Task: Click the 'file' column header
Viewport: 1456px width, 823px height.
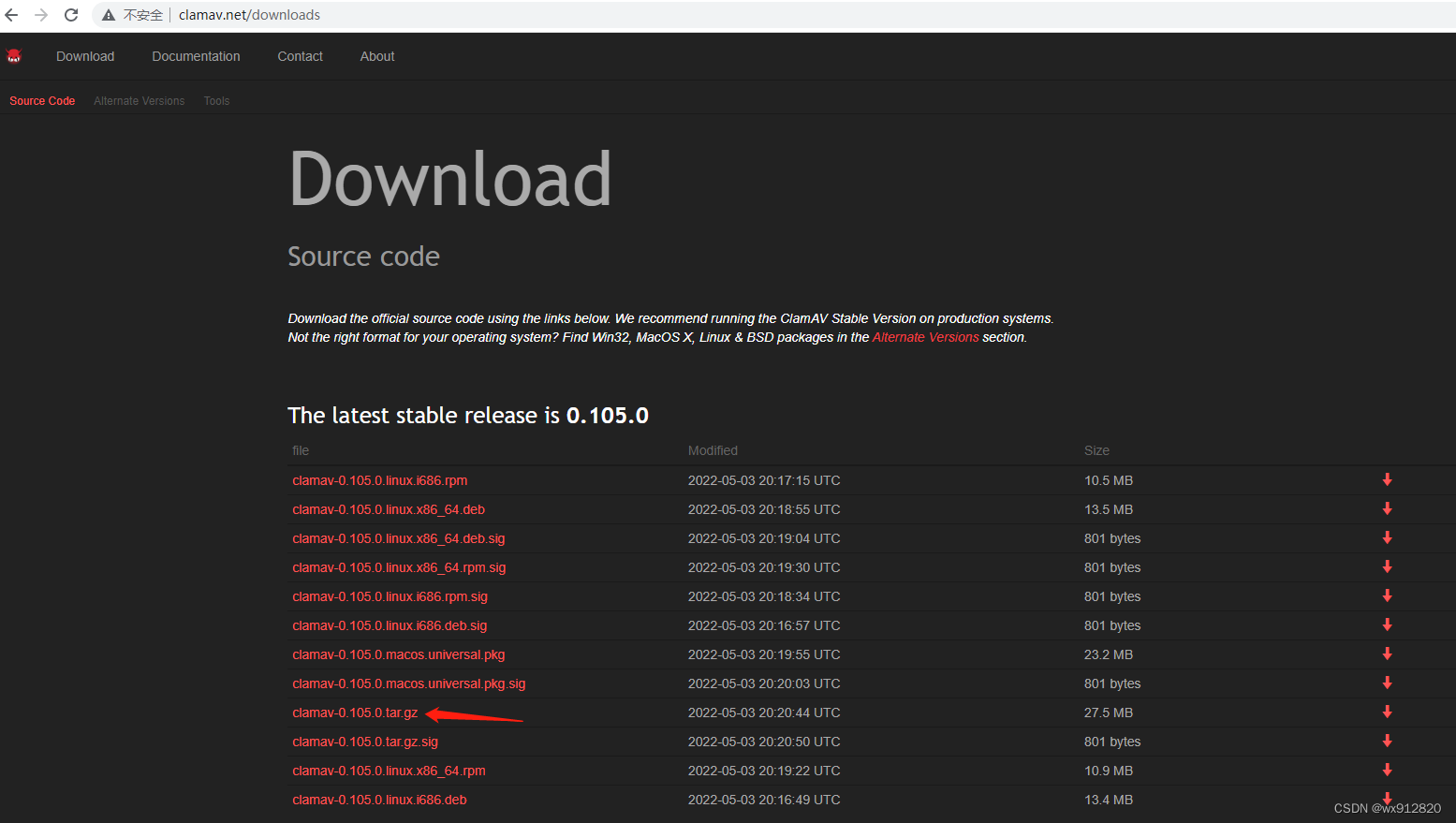Action: (301, 450)
